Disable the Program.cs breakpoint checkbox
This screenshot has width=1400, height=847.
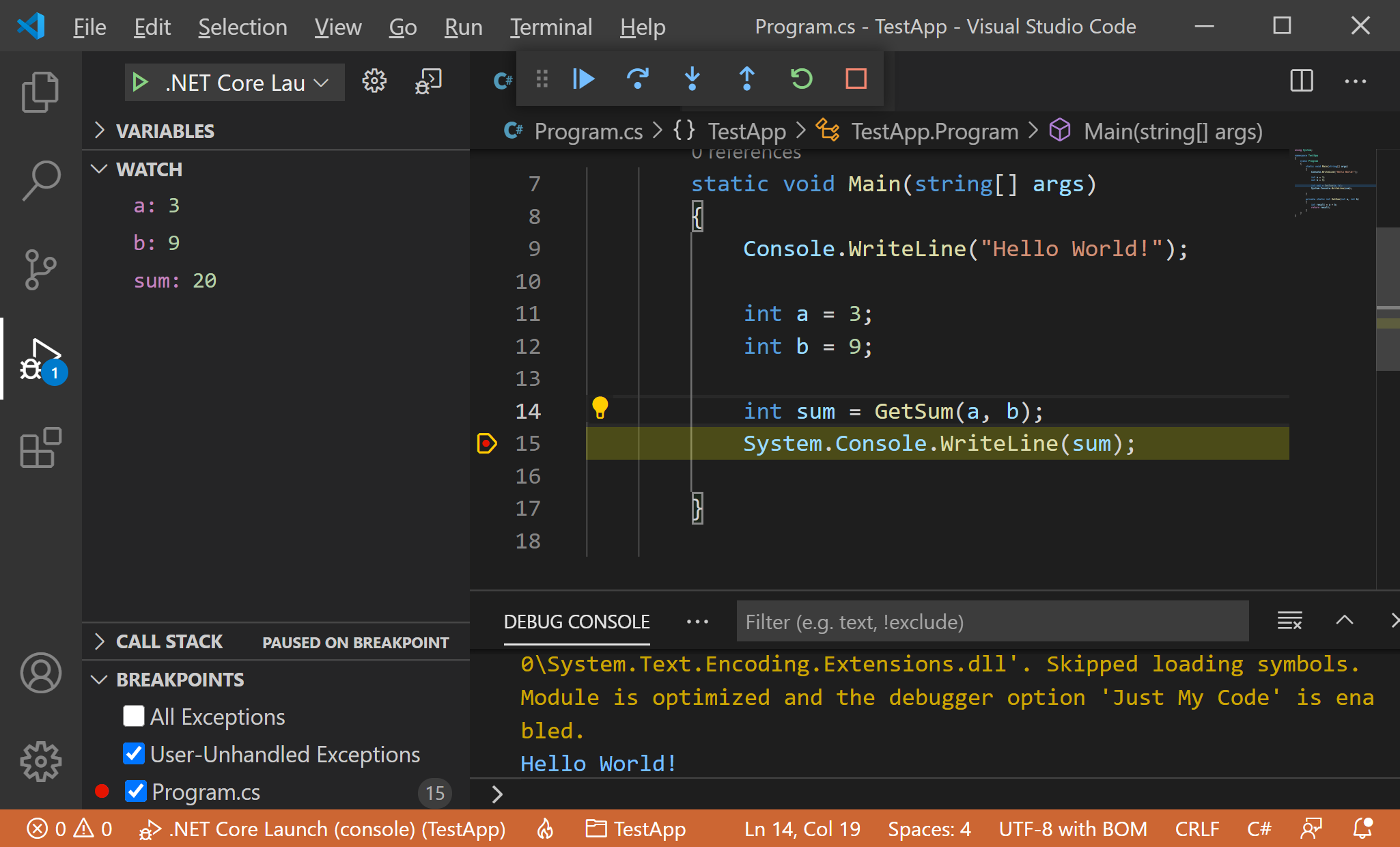[x=136, y=791]
